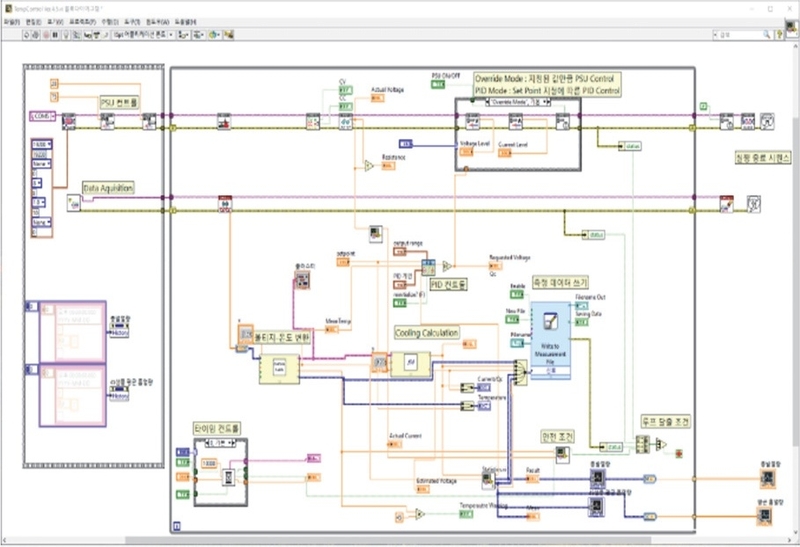
Task: Click the Cooling Calculation label
Action: tap(427, 333)
